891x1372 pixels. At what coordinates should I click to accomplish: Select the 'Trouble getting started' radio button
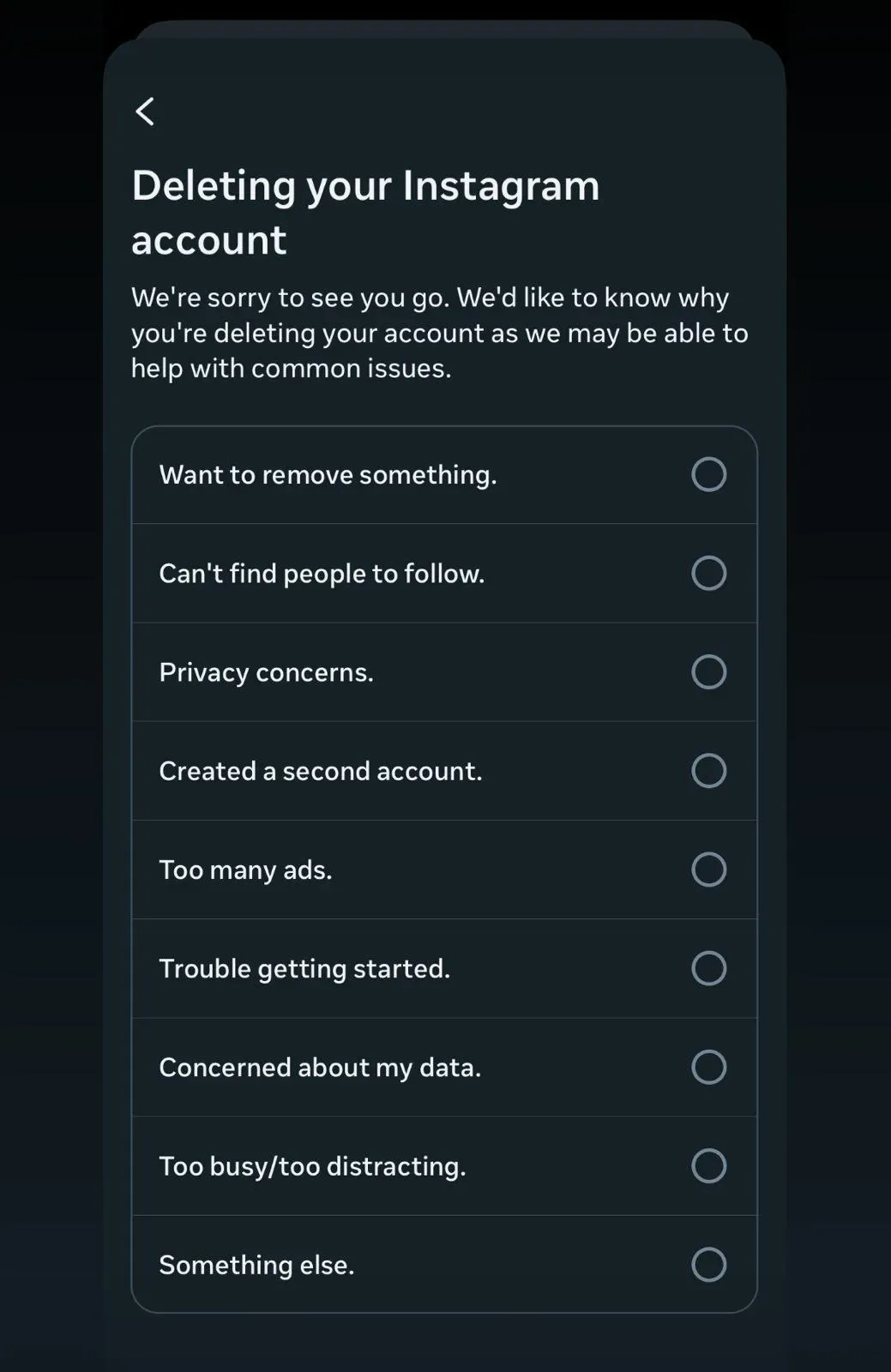(708, 968)
